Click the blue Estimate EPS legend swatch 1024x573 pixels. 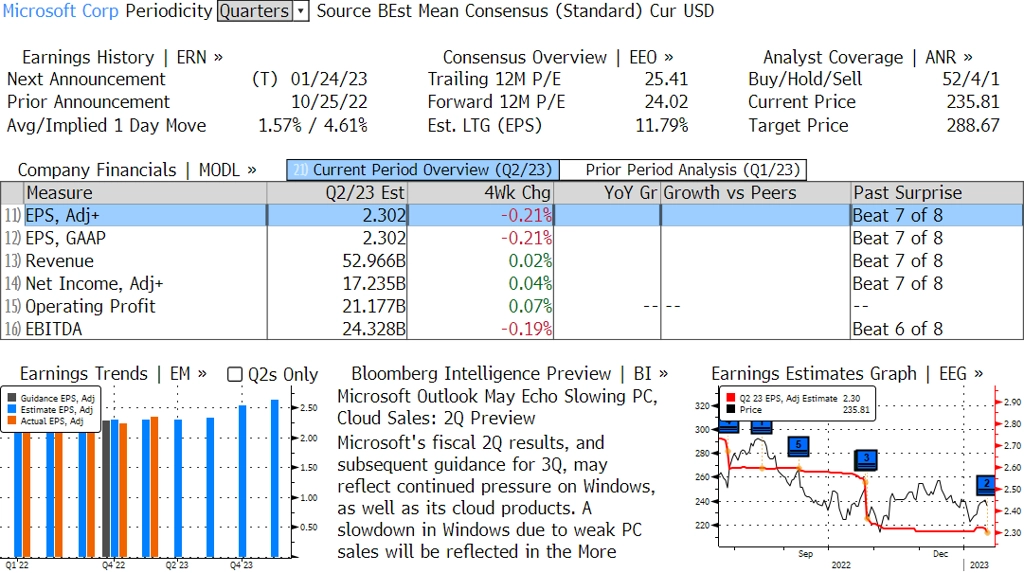click(x=12, y=410)
